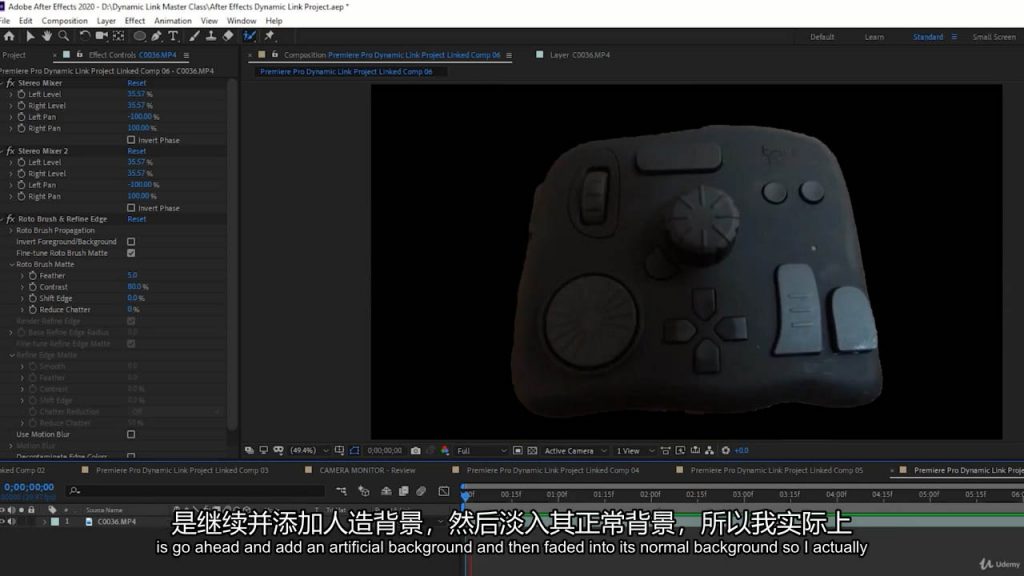Viewport: 1024px width, 576px height.
Task: Toggle shy layers hide icon
Action: (386, 491)
